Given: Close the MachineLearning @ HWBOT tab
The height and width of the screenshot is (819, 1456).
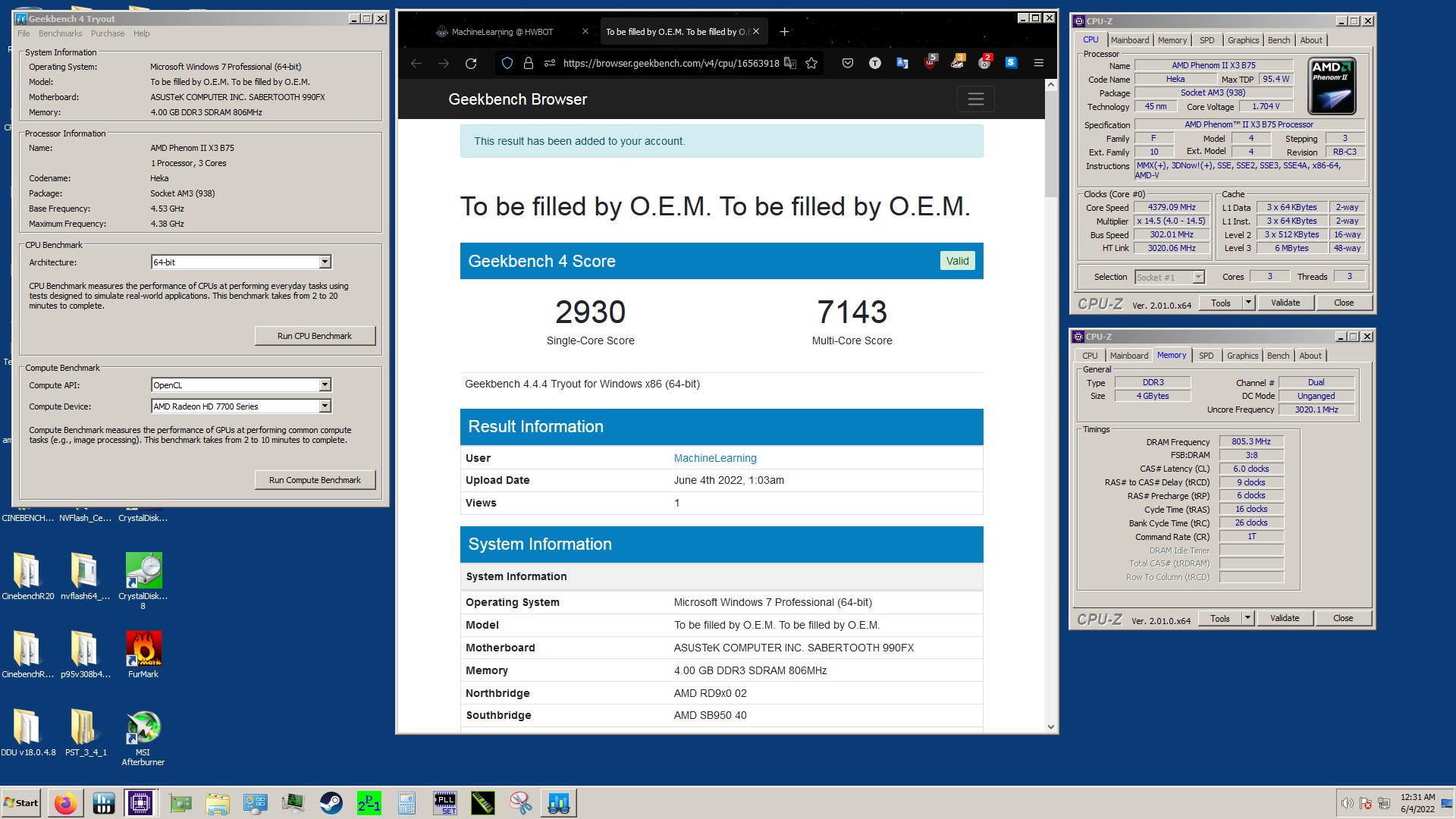Looking at the screenshot, I should pos(585,32).
